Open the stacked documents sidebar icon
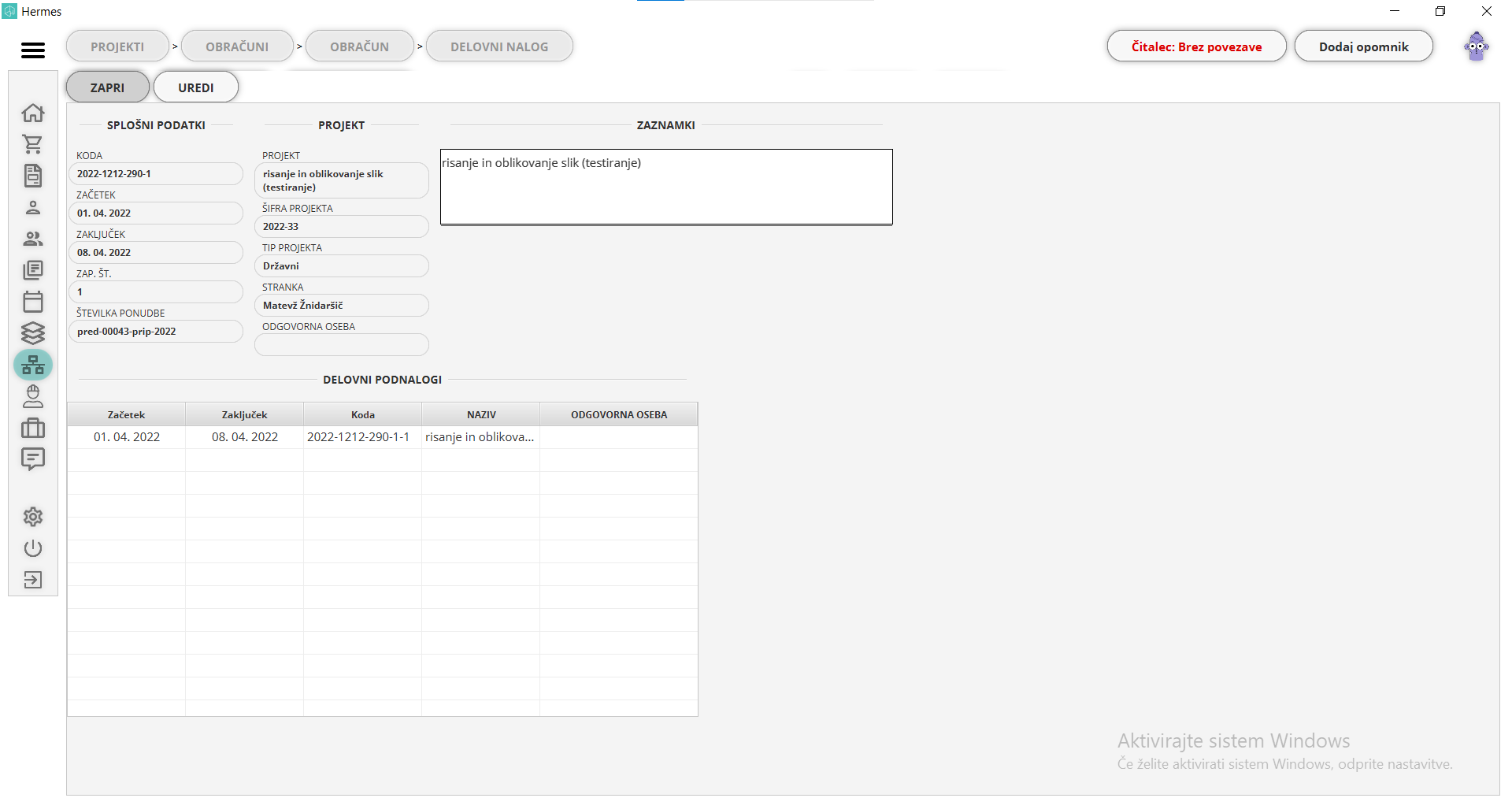This screenshot has height=809, width=1512. [x=33, y=270]
